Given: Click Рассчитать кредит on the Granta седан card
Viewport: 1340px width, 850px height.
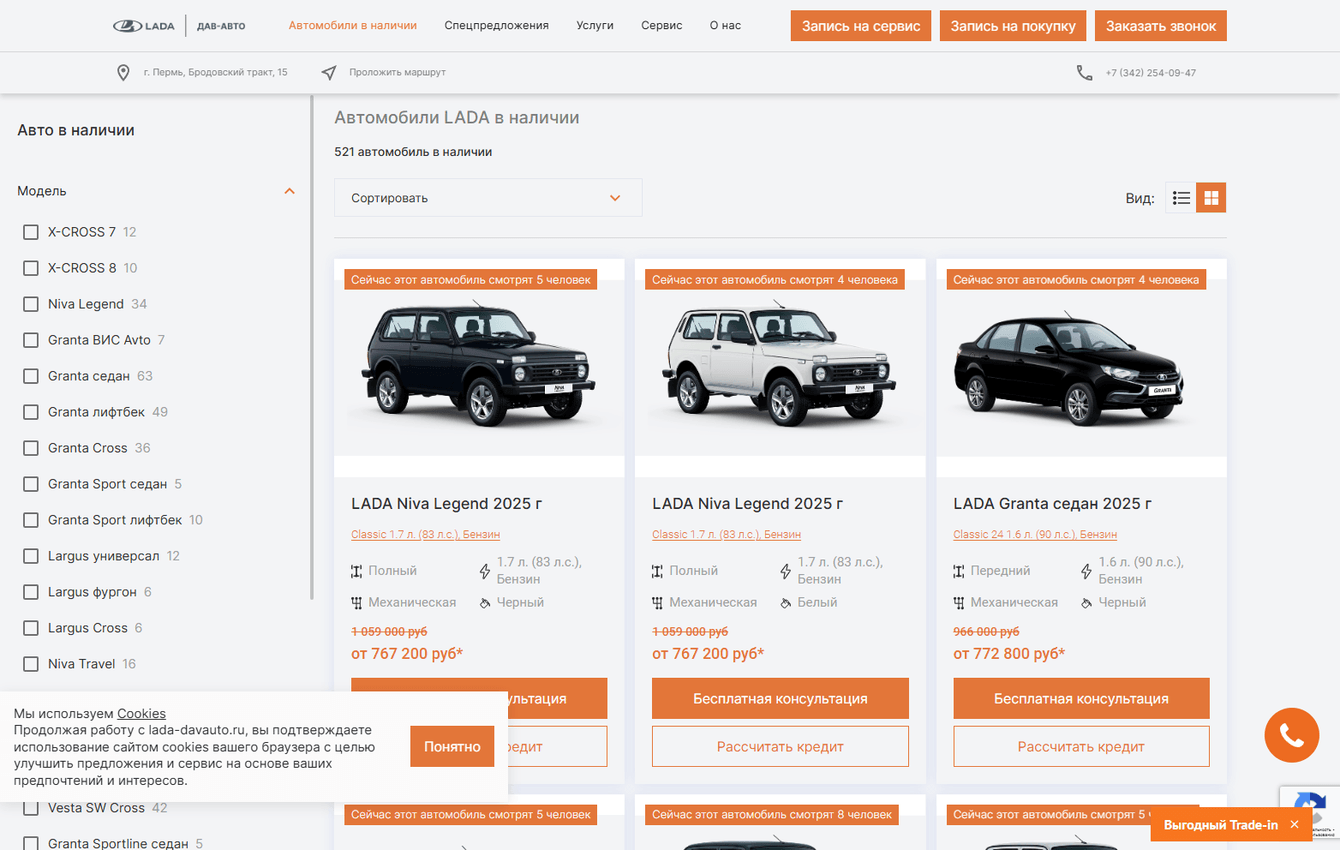Looking at the screenshot, I should tap(1081, 747).
